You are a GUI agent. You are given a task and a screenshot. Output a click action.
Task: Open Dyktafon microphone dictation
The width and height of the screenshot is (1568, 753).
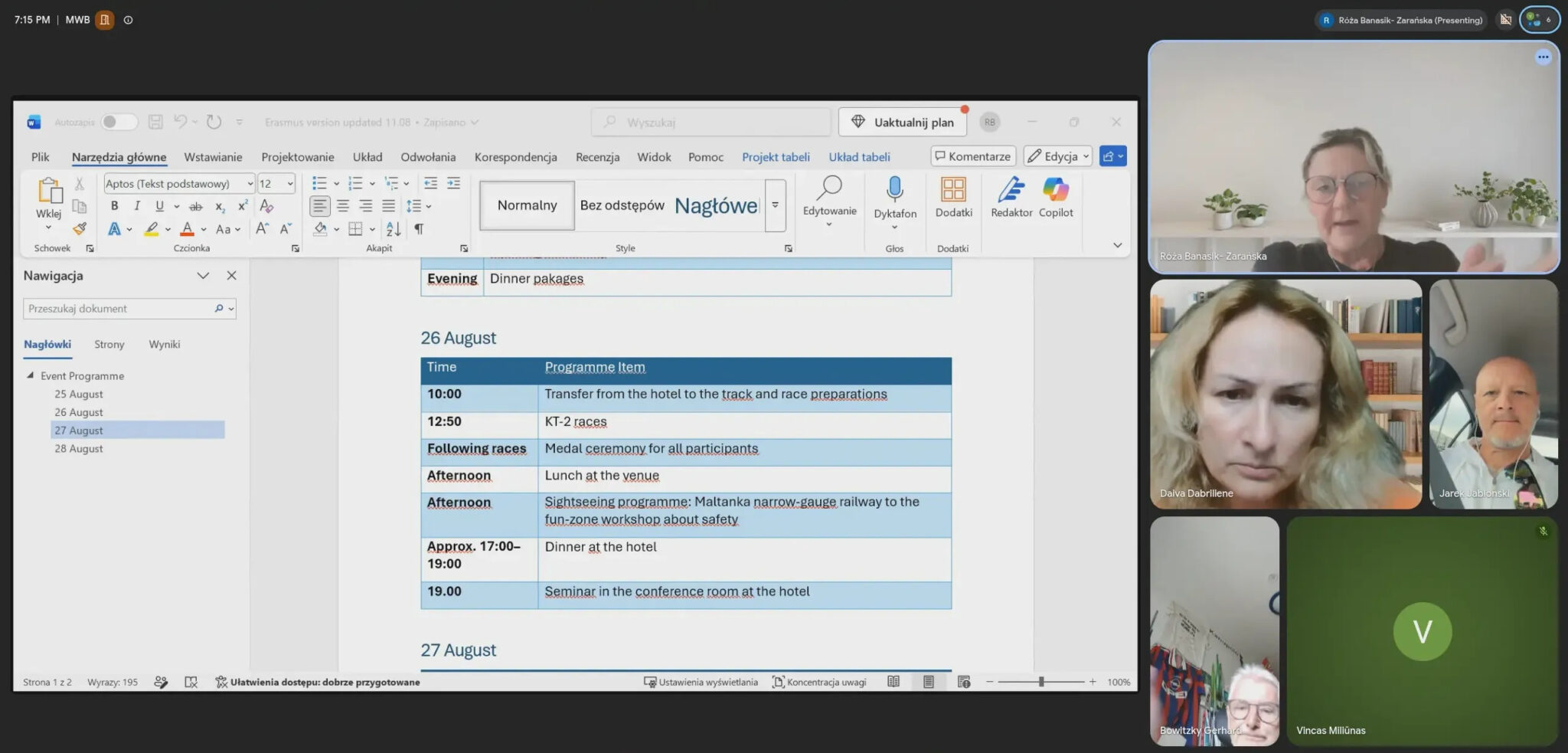tap(895, 197)
